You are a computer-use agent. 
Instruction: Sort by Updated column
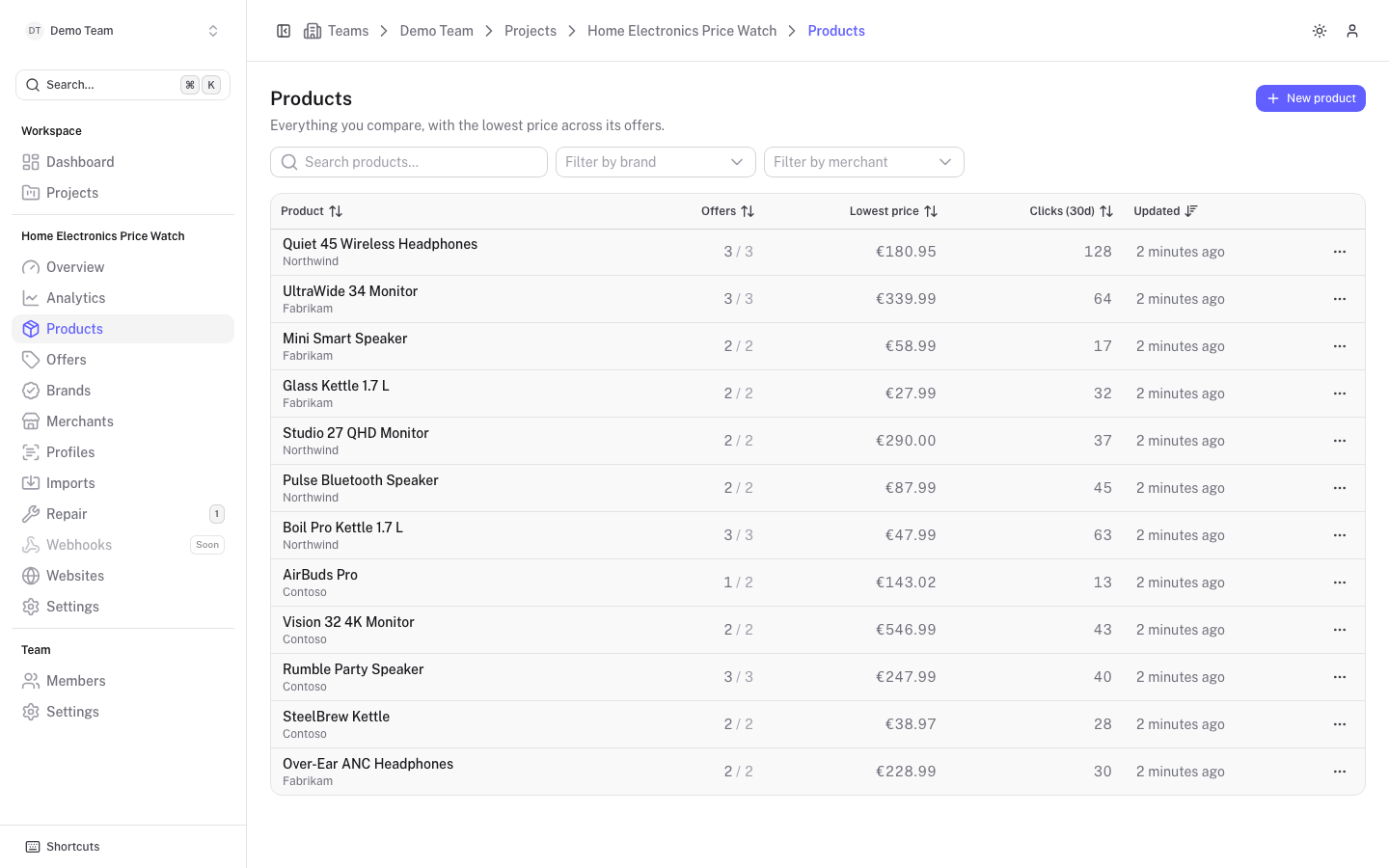click(1165, 211)
